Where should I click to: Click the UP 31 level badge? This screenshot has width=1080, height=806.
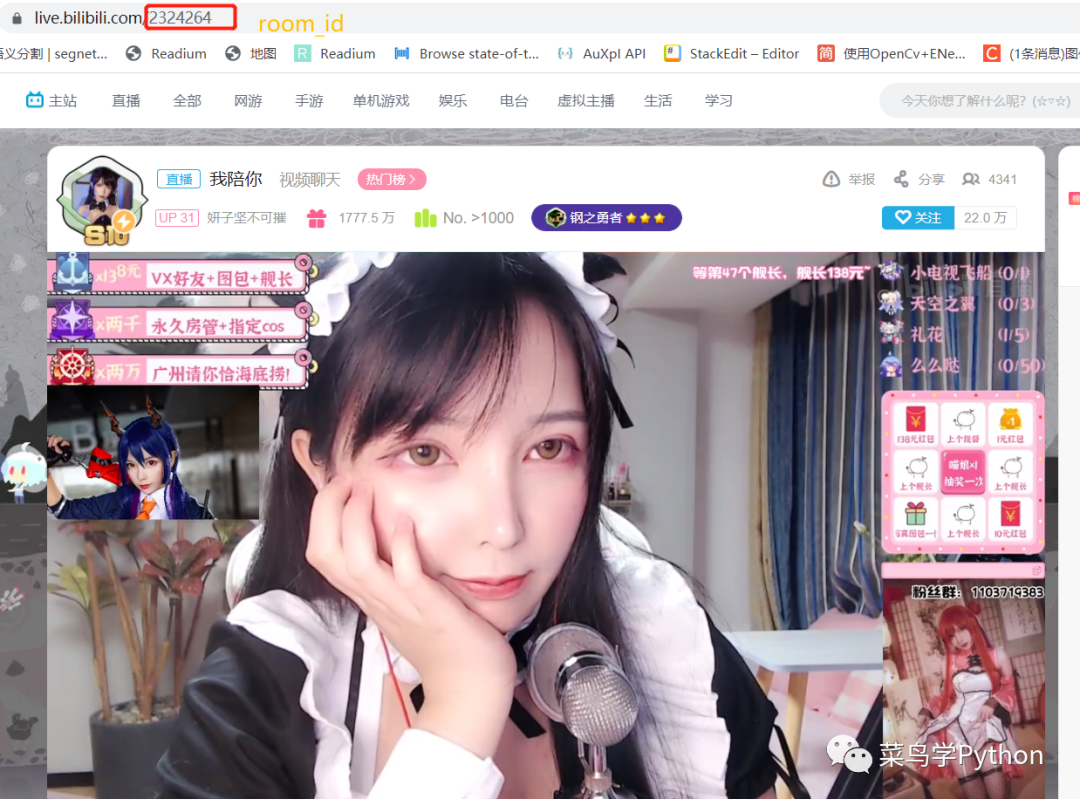(176, 218)
